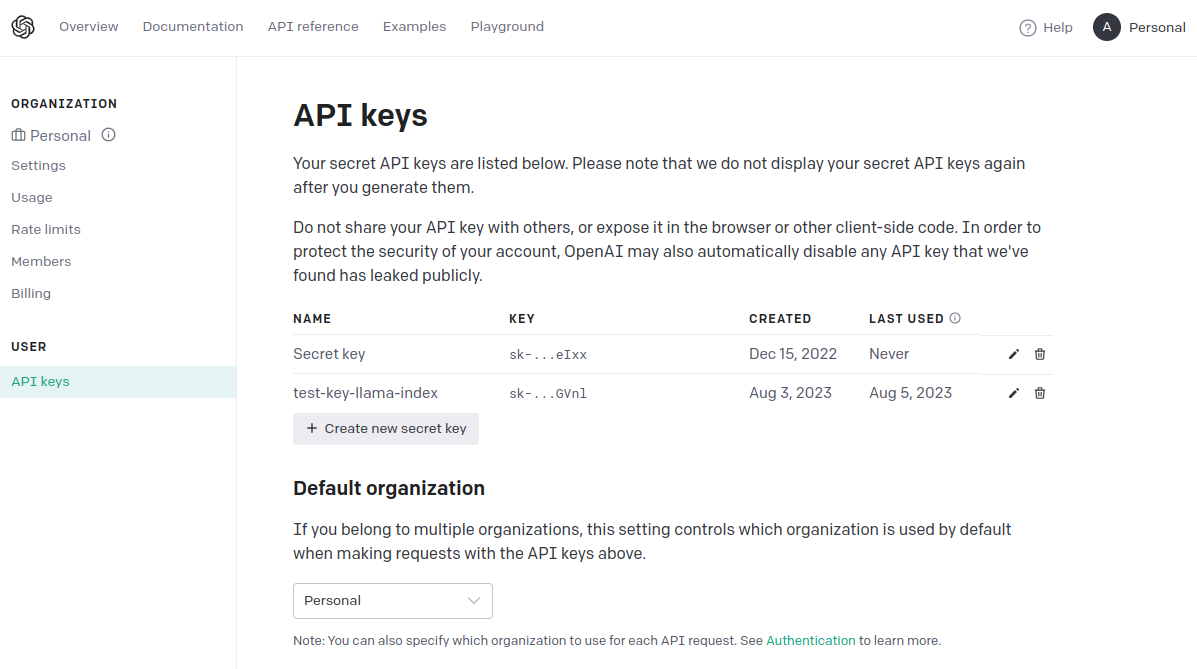Follow the Authentication link
1197x669 pixels.
[811, 641]
